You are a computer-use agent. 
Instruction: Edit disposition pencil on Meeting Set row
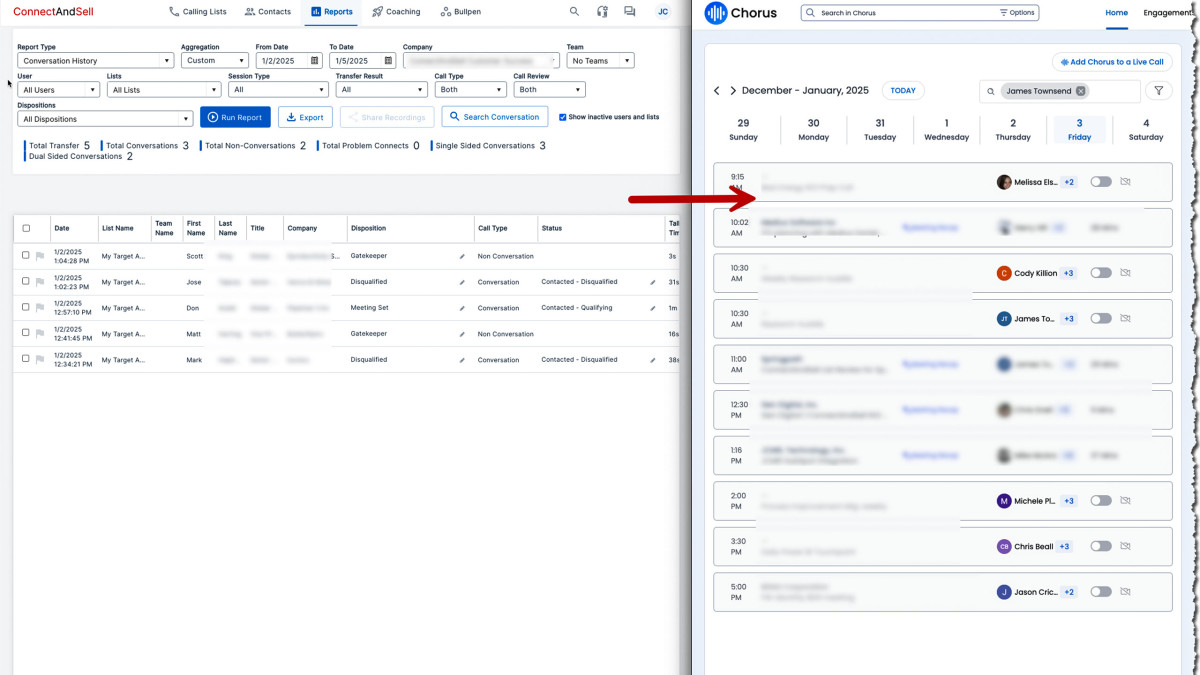click(462, 308)
